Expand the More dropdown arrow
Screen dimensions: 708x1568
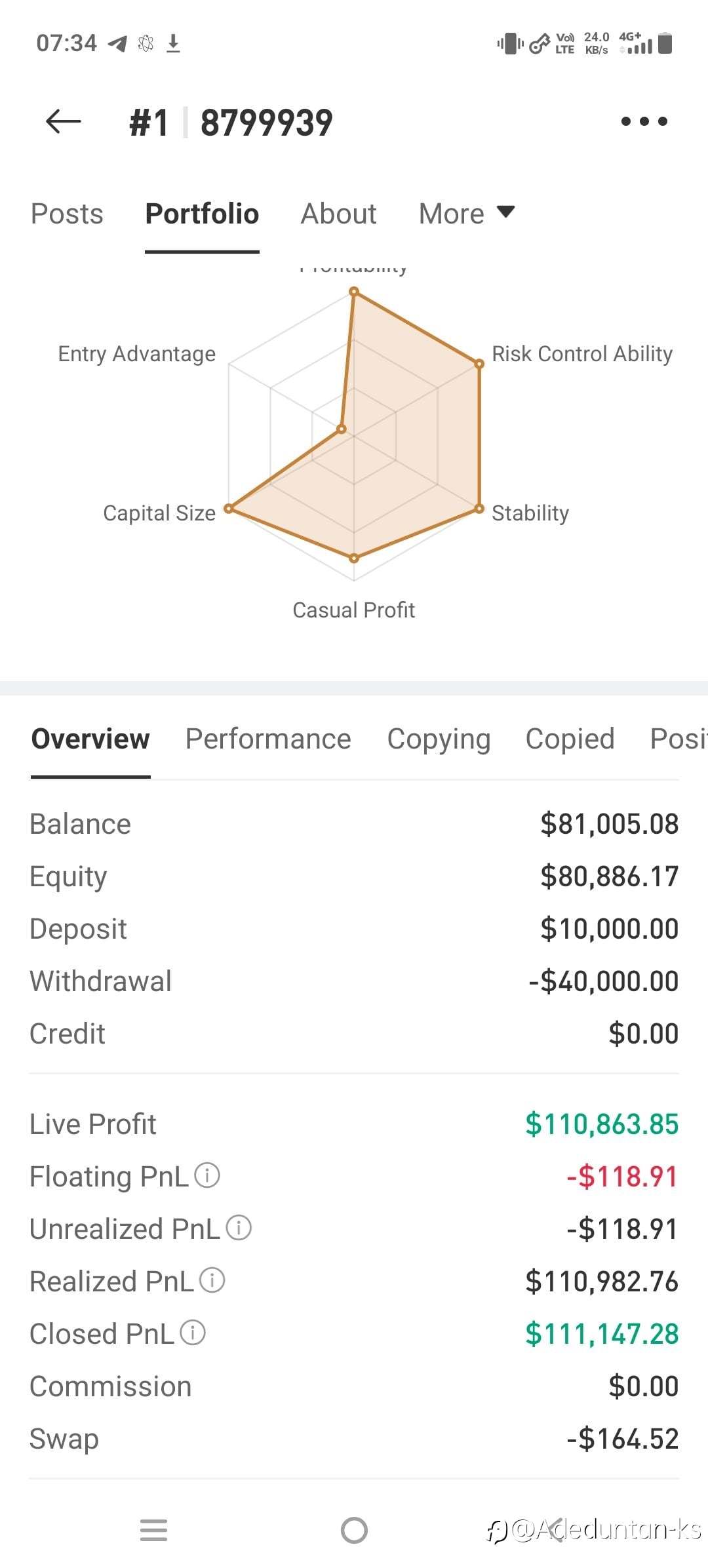pos(505,212)
